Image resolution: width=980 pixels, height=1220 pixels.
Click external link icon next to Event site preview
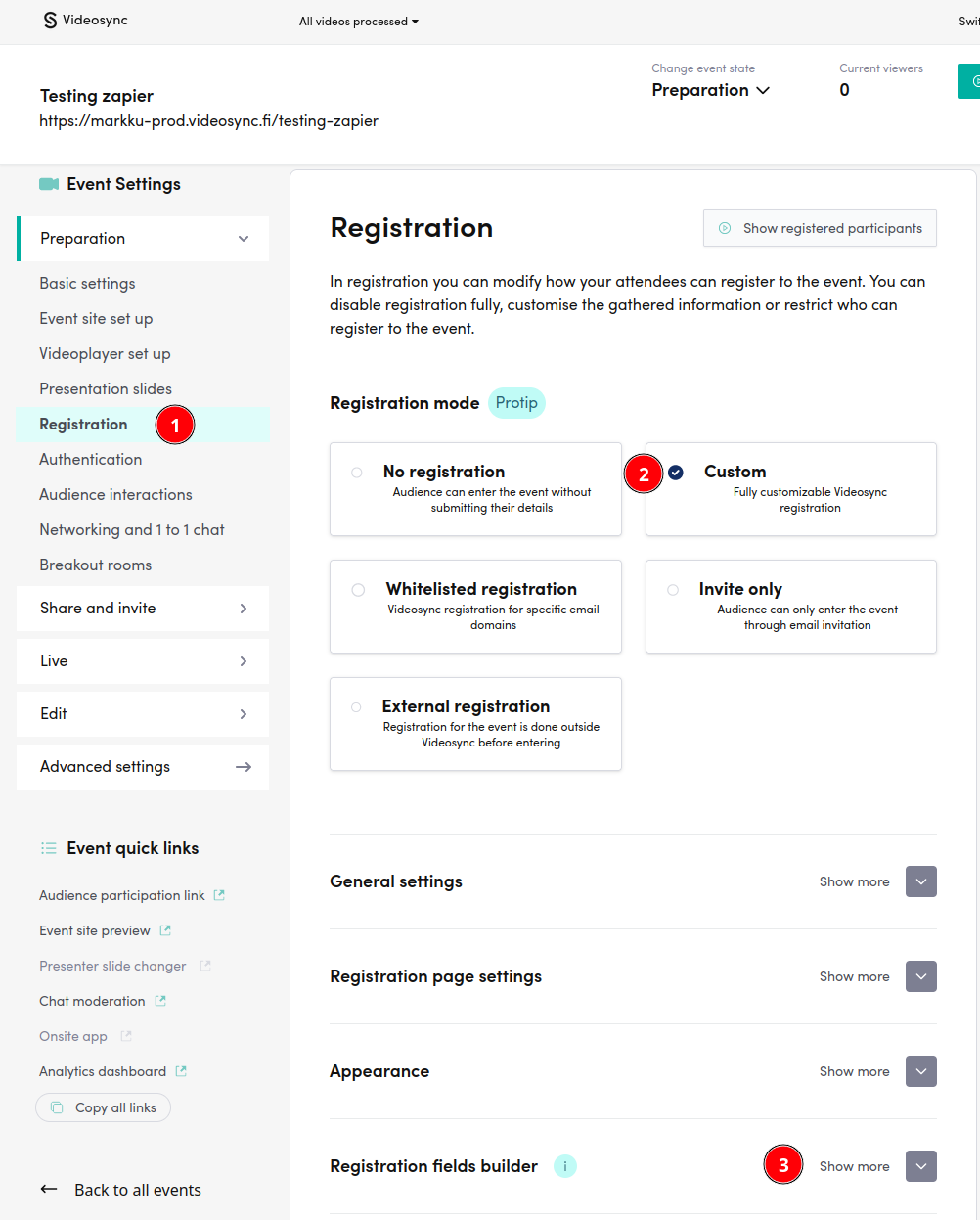point(165,930)
